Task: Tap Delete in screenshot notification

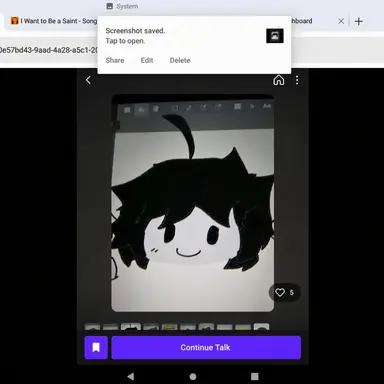Action: (x=180, y=60)
